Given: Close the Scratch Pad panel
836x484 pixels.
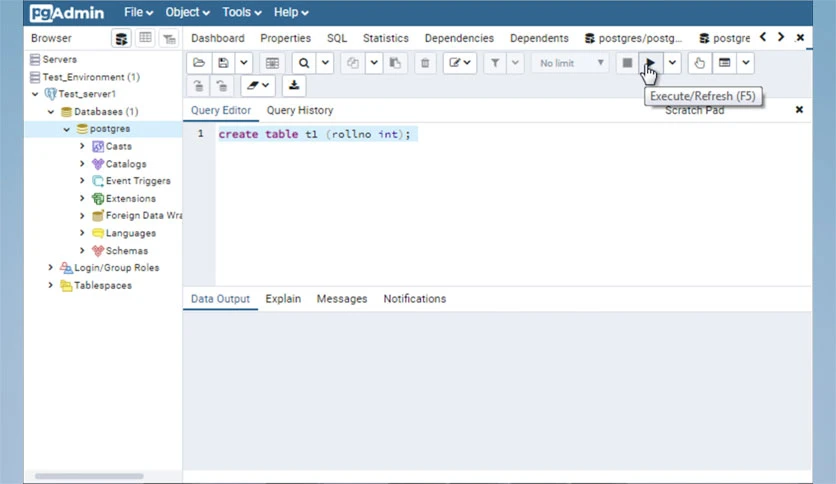Looking at the screenshot, I should click(x=799, y=110).
